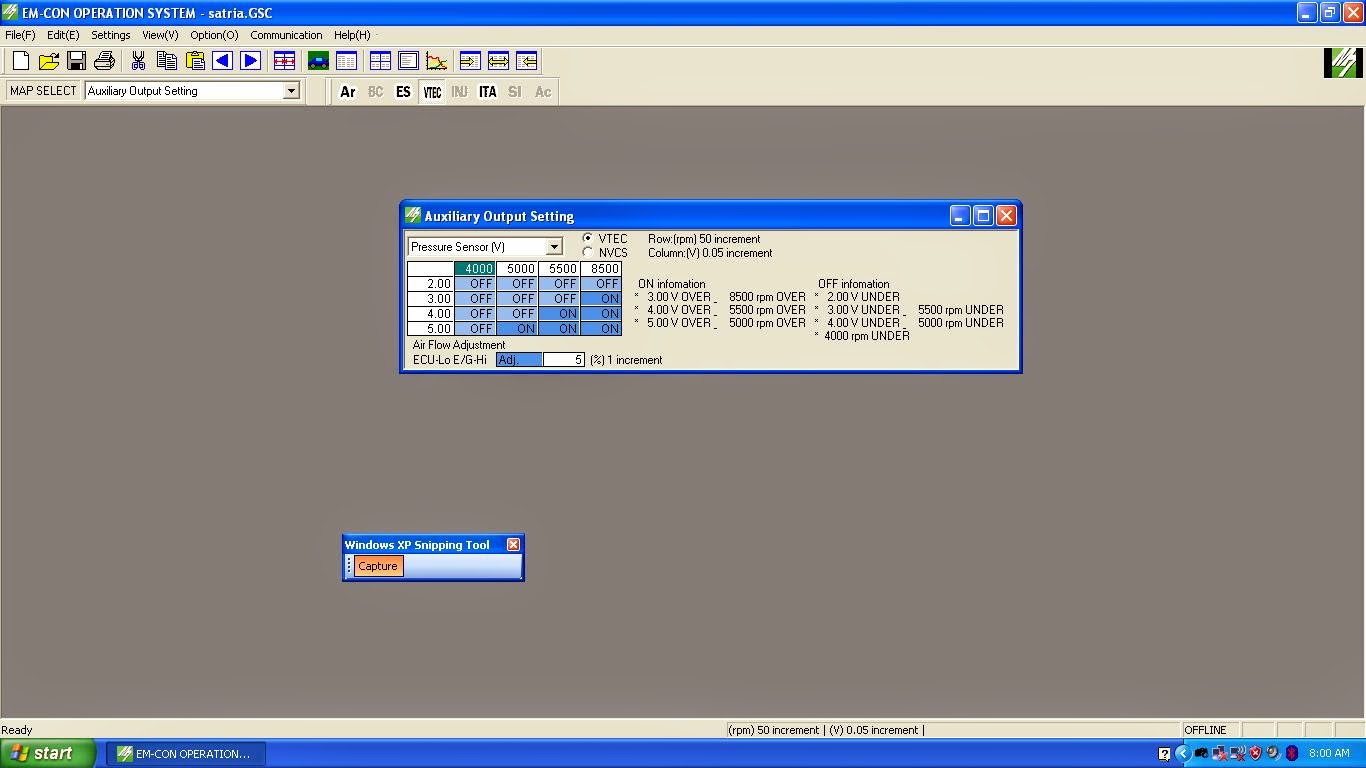Open the Communication menu

pyautogui.click(x=286, y=35)
